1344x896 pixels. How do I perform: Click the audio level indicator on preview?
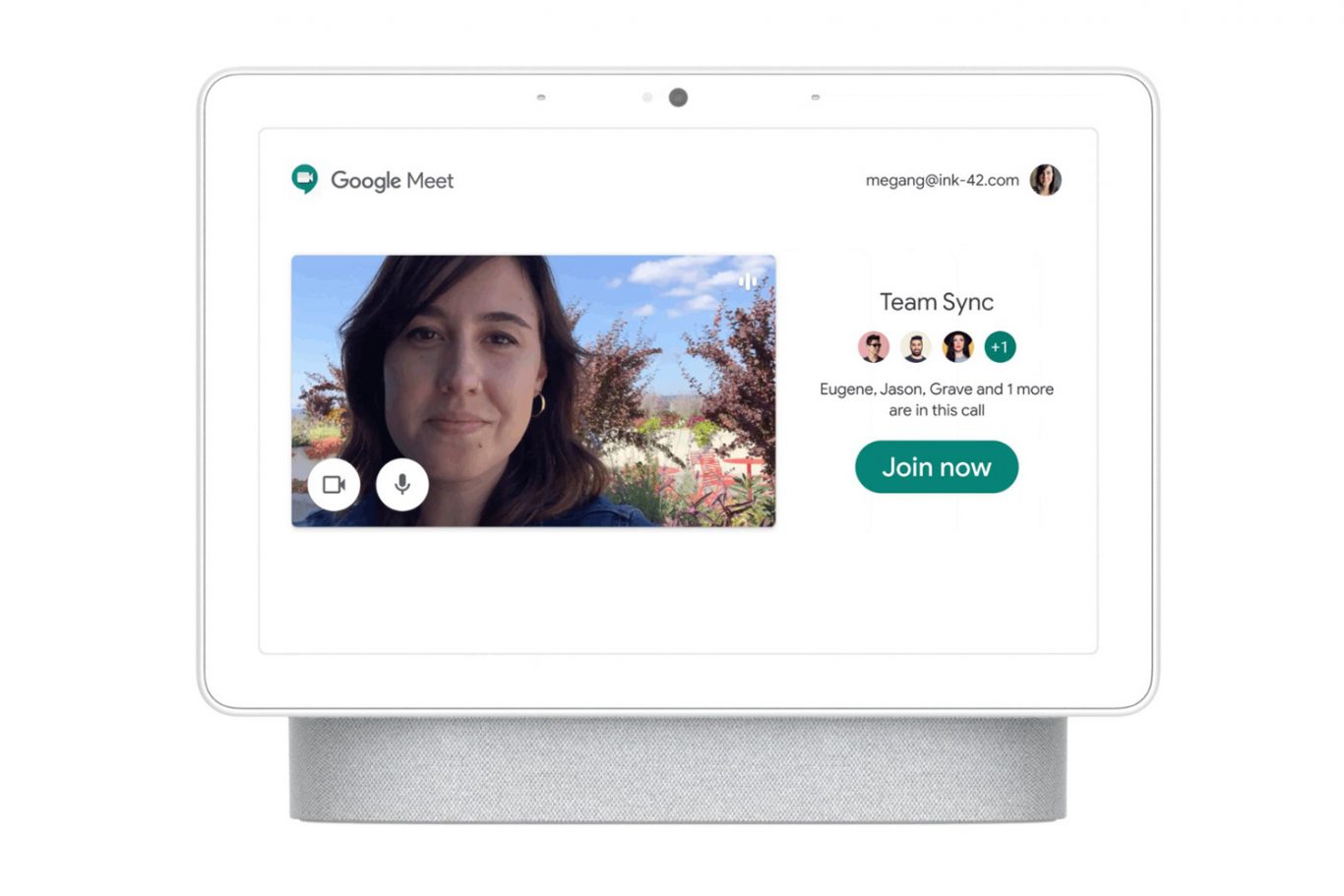pos(748,281)
